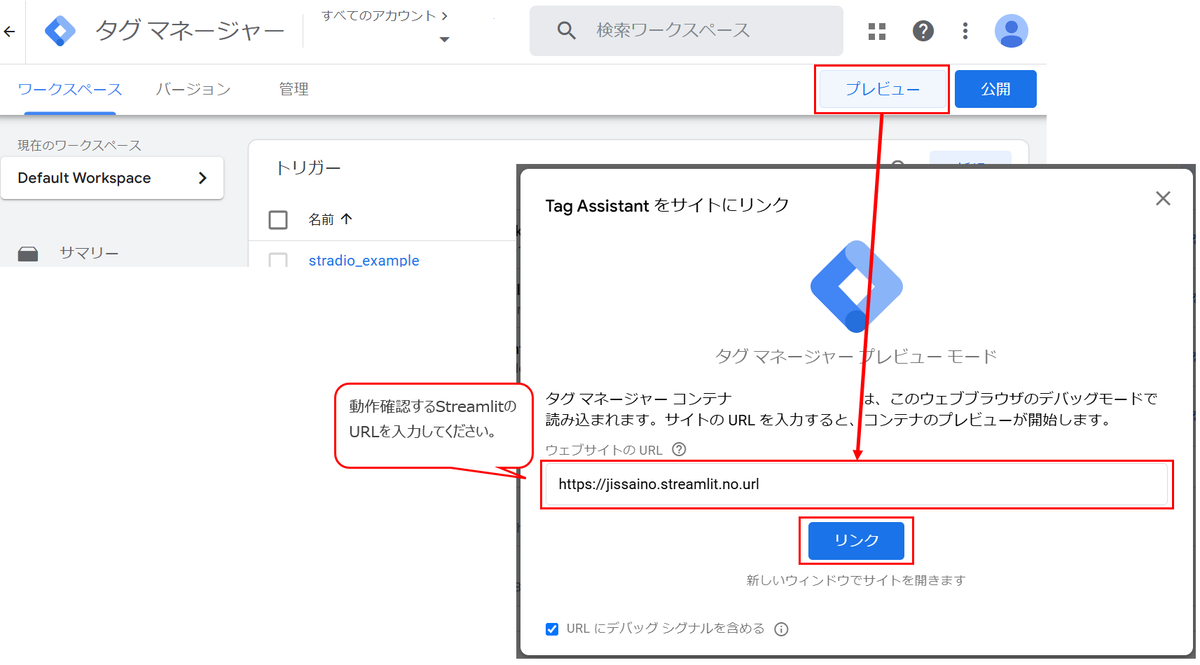Click the トリガー panel heading

[x=308, y=168]
